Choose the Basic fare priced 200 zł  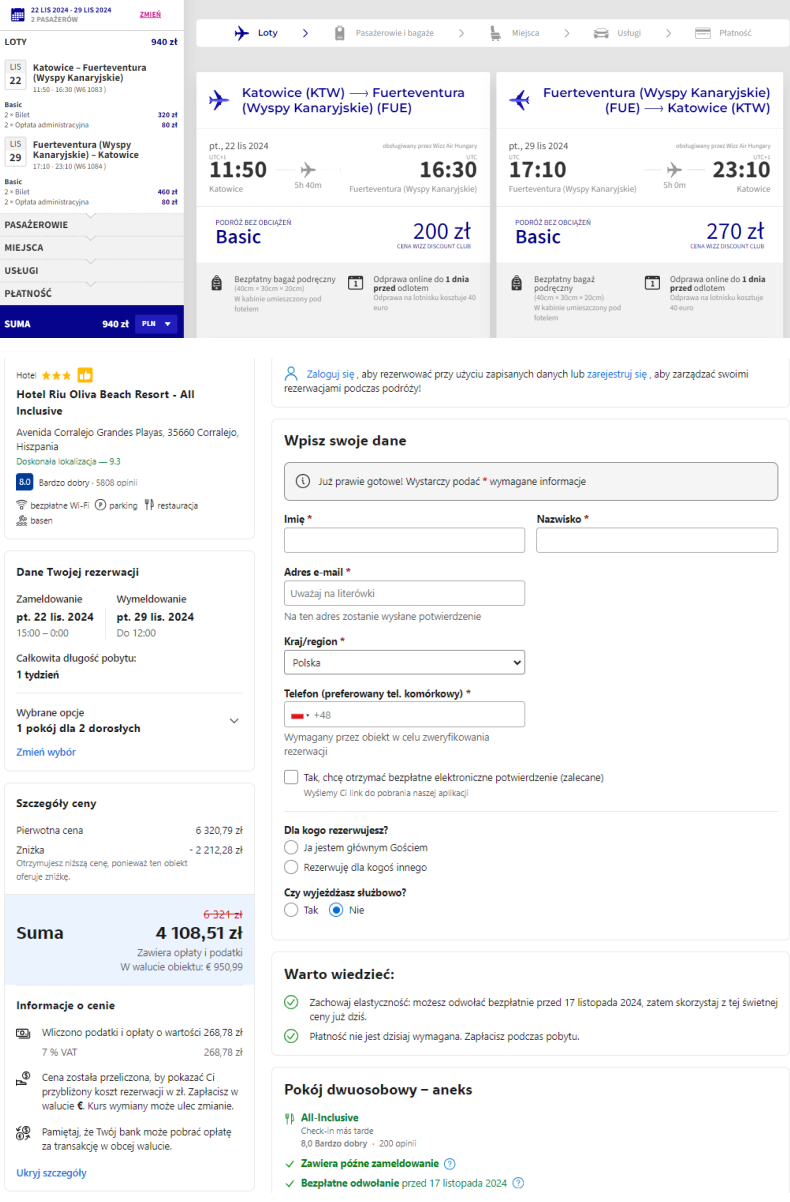(343, 234)
